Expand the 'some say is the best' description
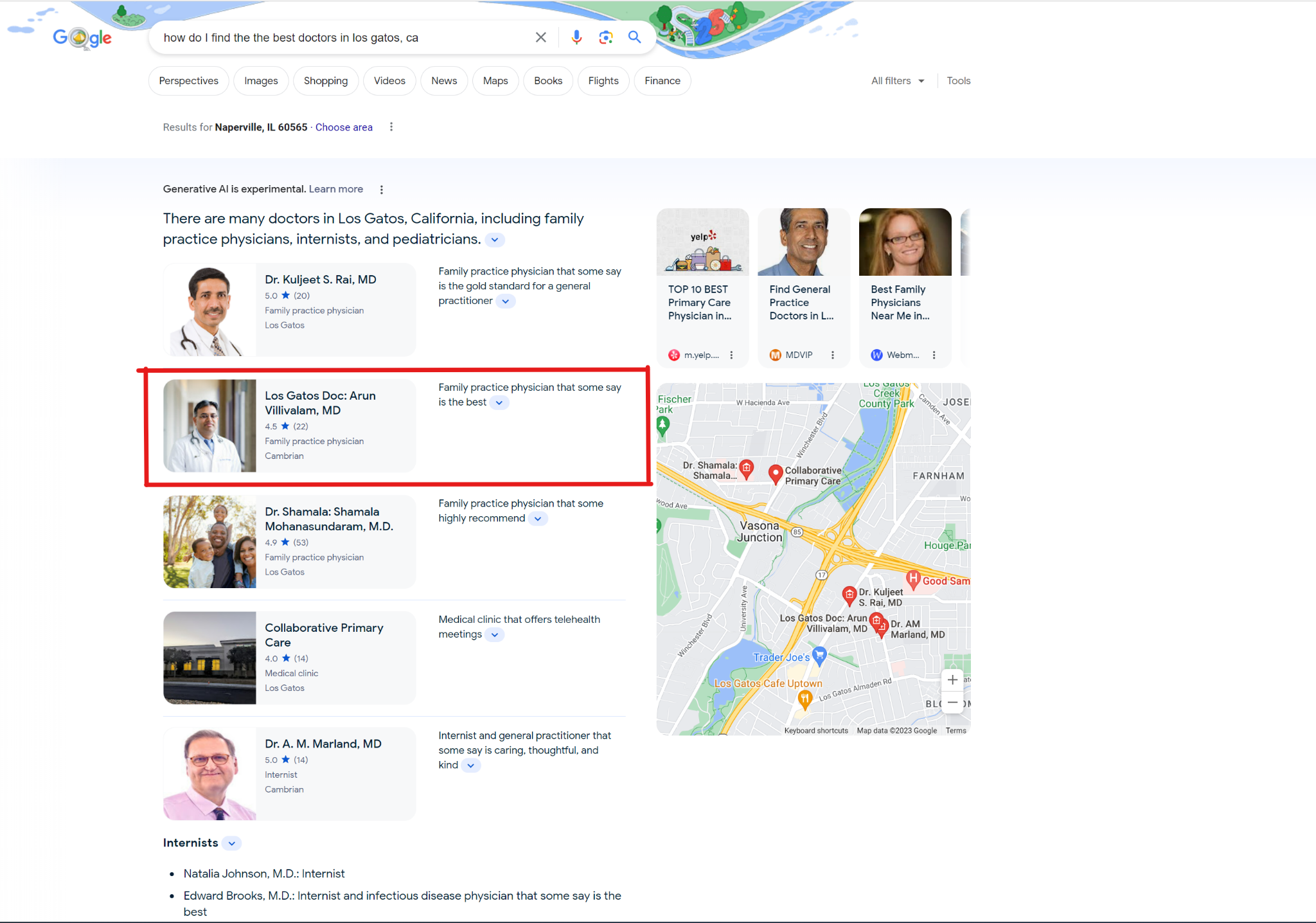The image size is (1316, 923). tap(499, 402)
